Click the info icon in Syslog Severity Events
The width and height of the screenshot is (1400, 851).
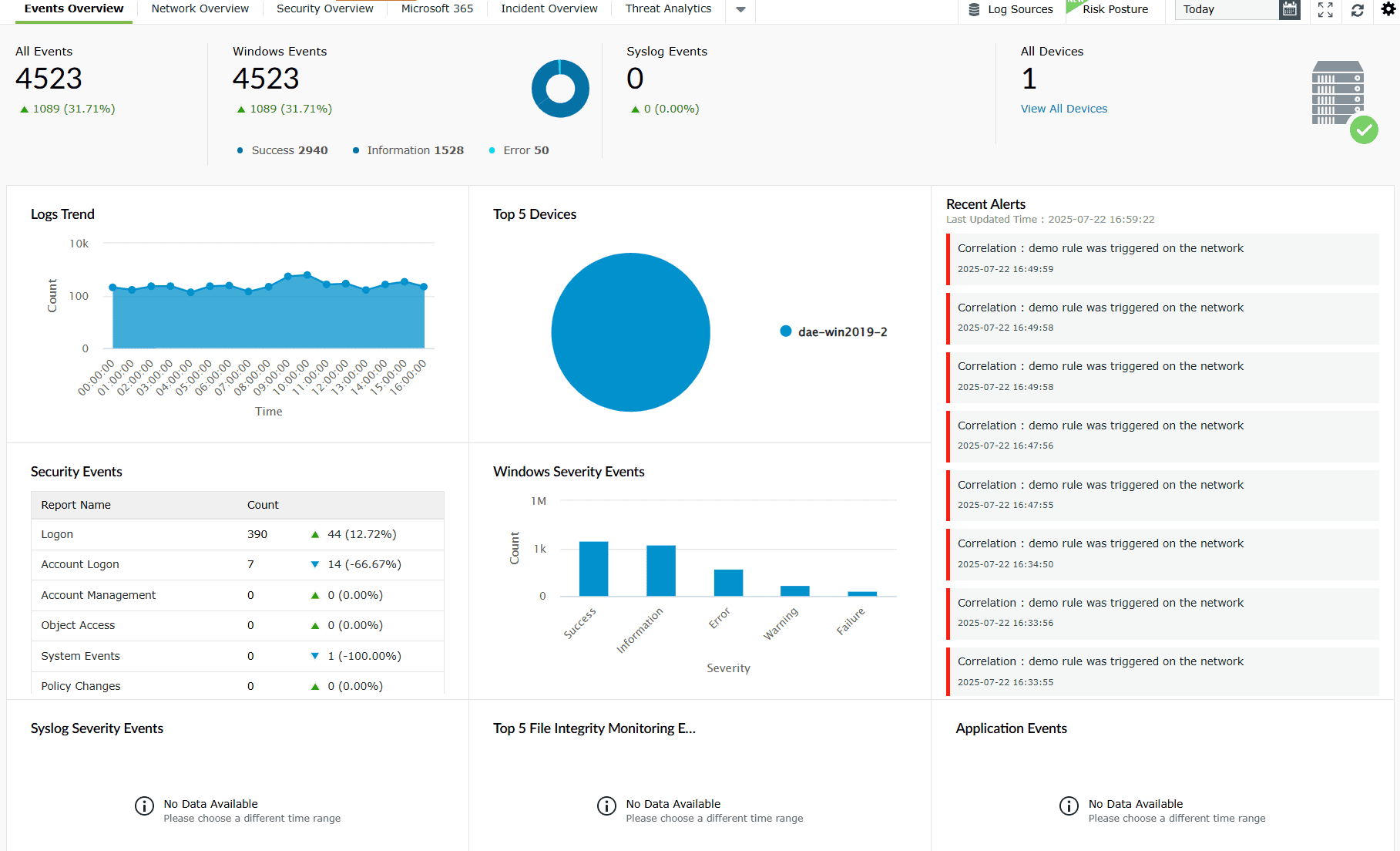point(144,806)
